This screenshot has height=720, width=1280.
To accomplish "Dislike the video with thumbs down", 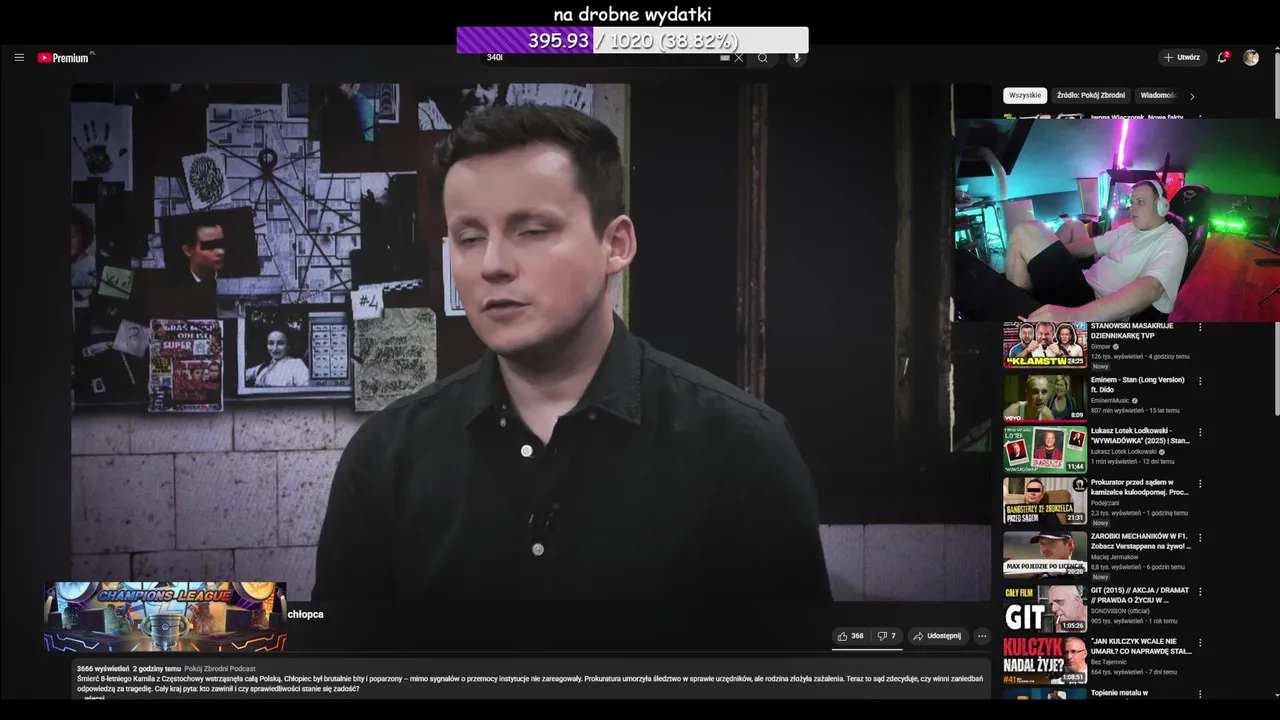I will [x=887, y=636].
